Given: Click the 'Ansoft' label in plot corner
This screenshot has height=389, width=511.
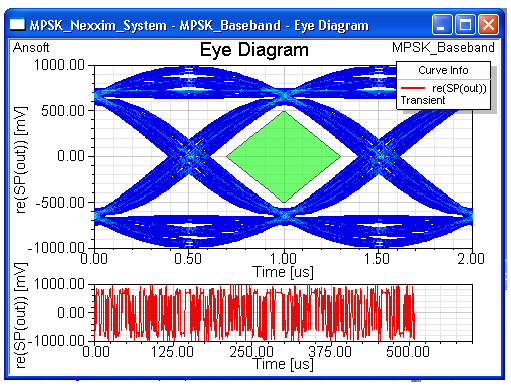Looking at the screenshot, I should coord(31,48).
